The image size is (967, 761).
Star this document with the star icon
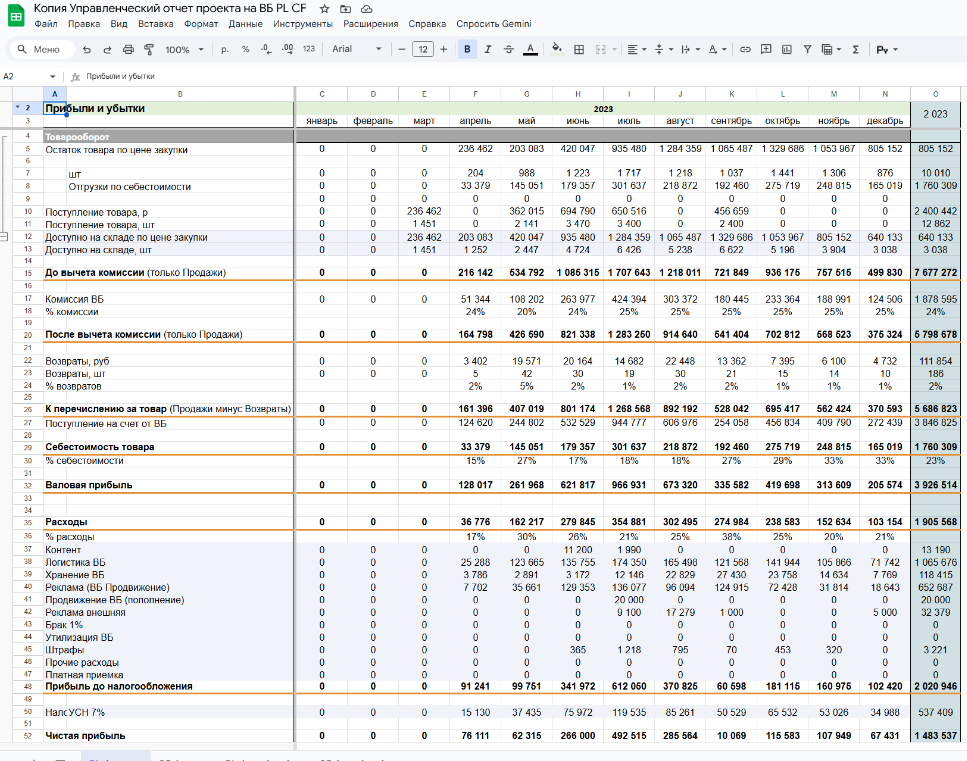pyautogui.click(x=323, y=8)
